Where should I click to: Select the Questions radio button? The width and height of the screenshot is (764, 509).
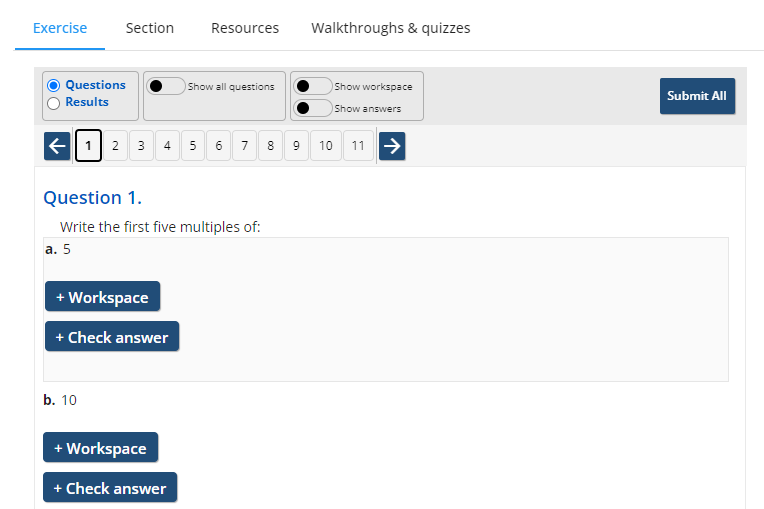pyautogui.click(x=54, y=86)
